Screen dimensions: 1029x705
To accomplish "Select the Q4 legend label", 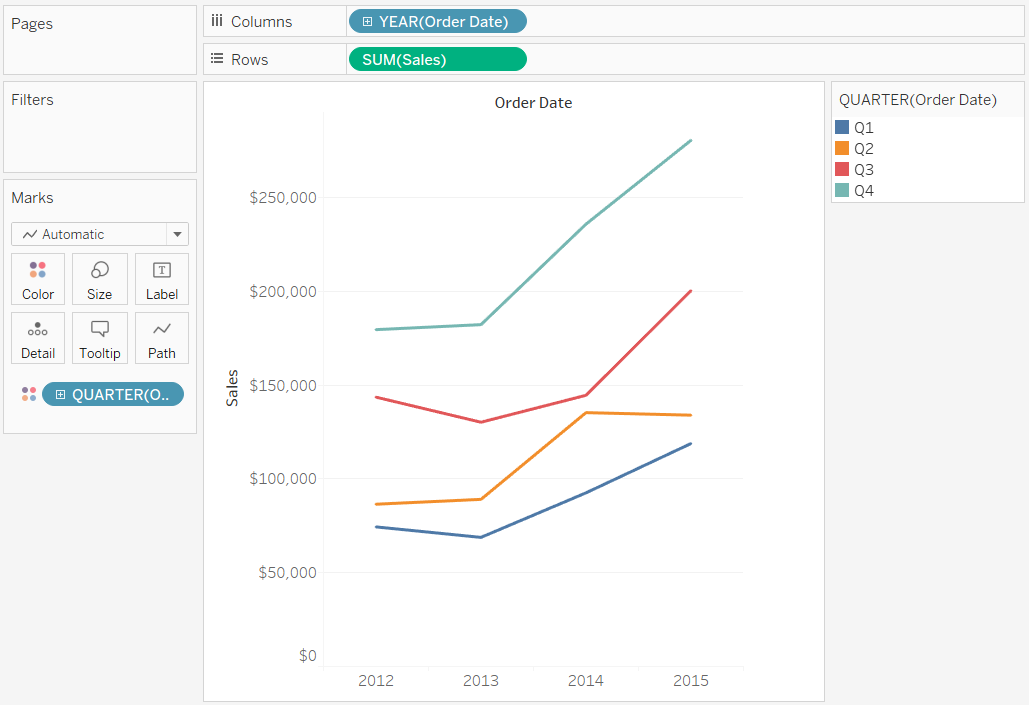I will (864, 191).
